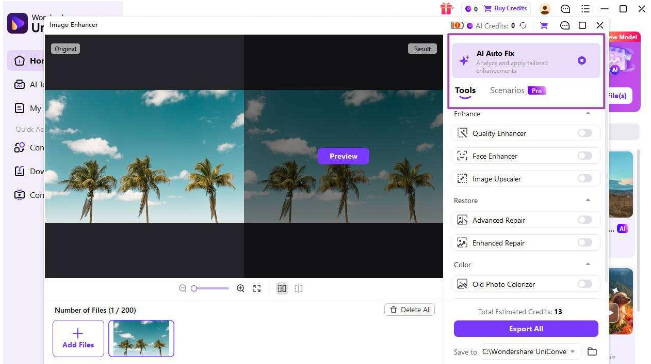The height and width of the screenshot is (364, 651).
Task: Enable the Face Enhancer toggle
Action: (585, 156)
